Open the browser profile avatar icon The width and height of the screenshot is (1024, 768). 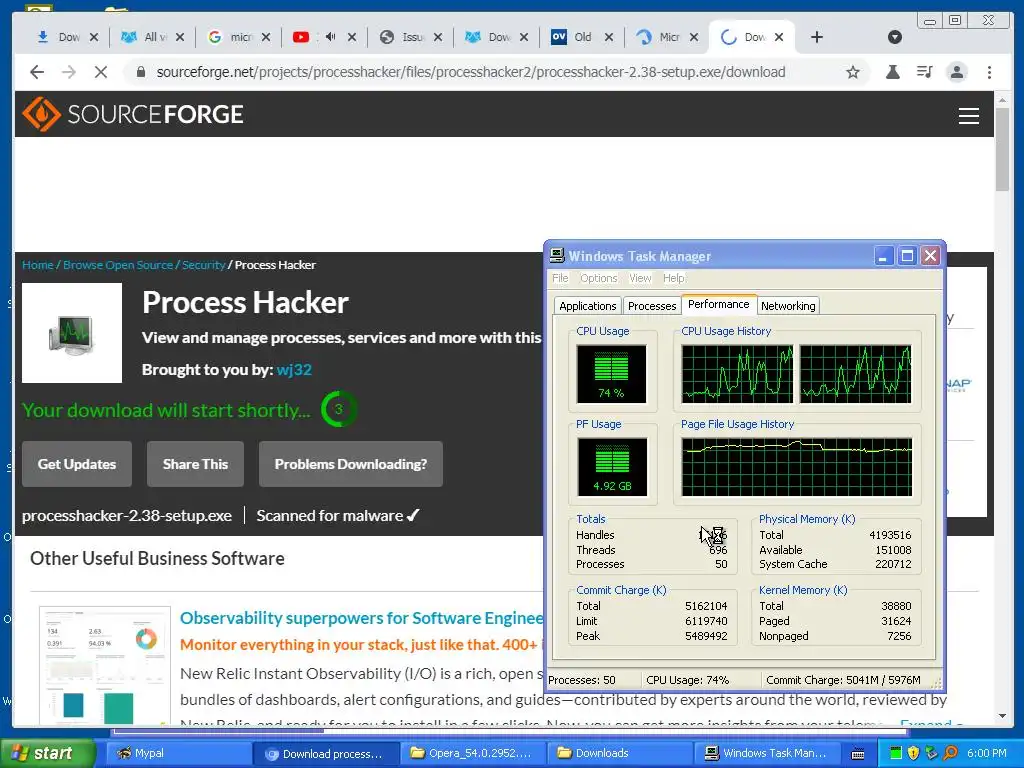[957, 72]
